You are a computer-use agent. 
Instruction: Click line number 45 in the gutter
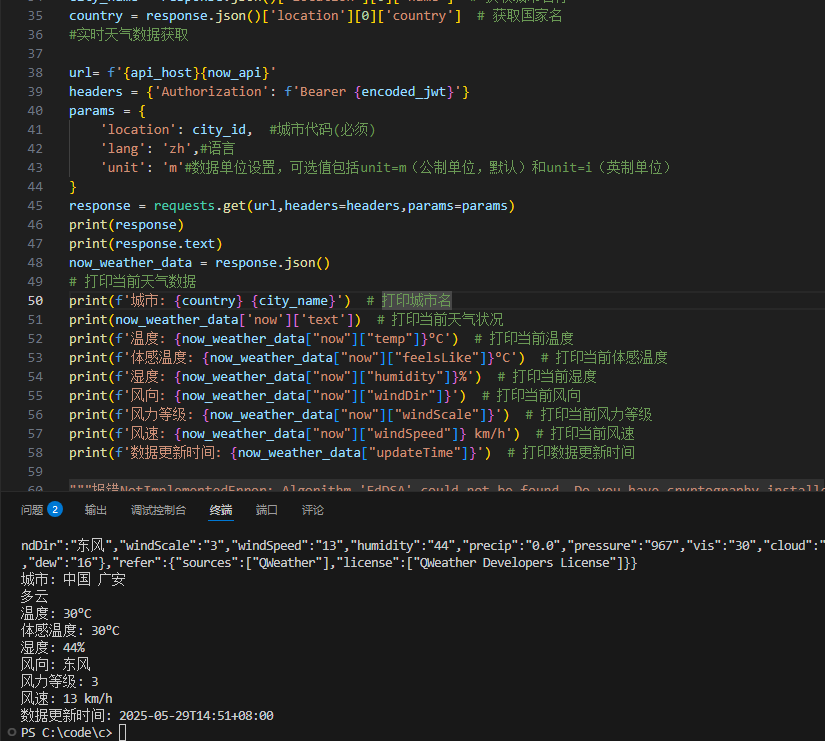click(x=35, y=206)
